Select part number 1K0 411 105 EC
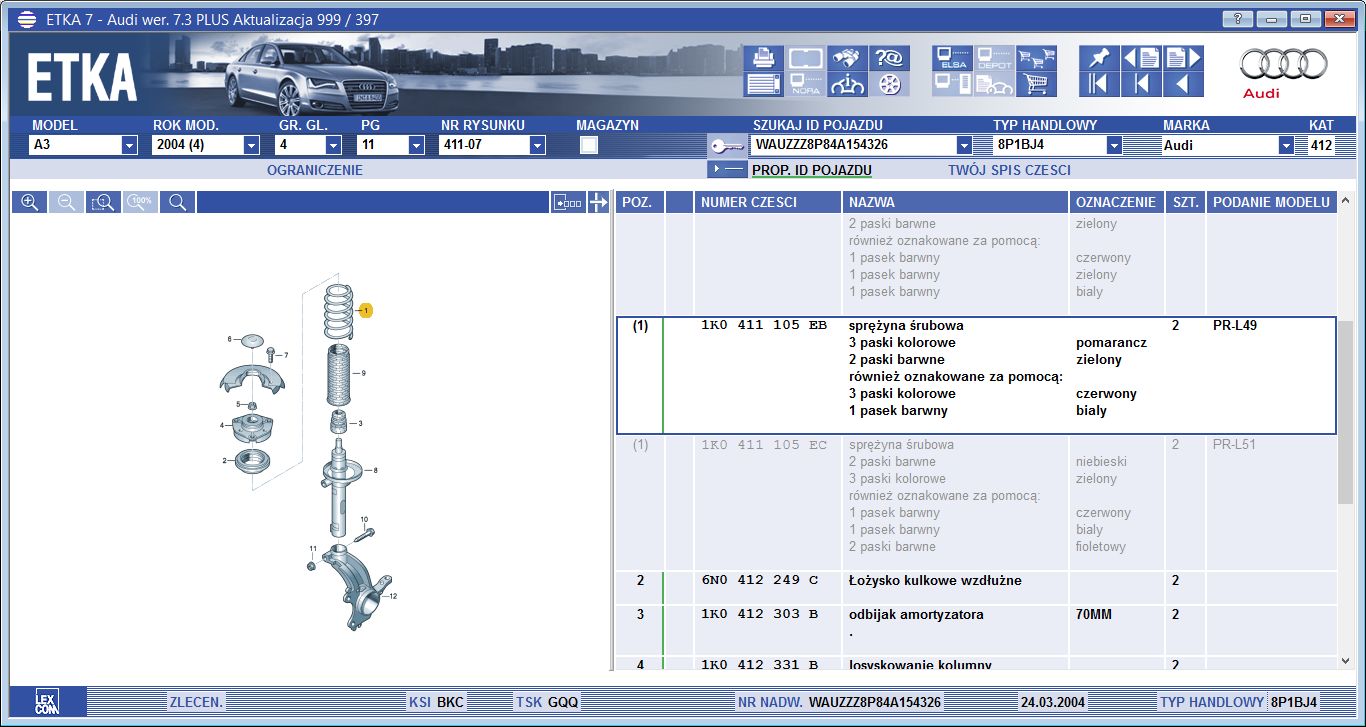 click(764, 445)
